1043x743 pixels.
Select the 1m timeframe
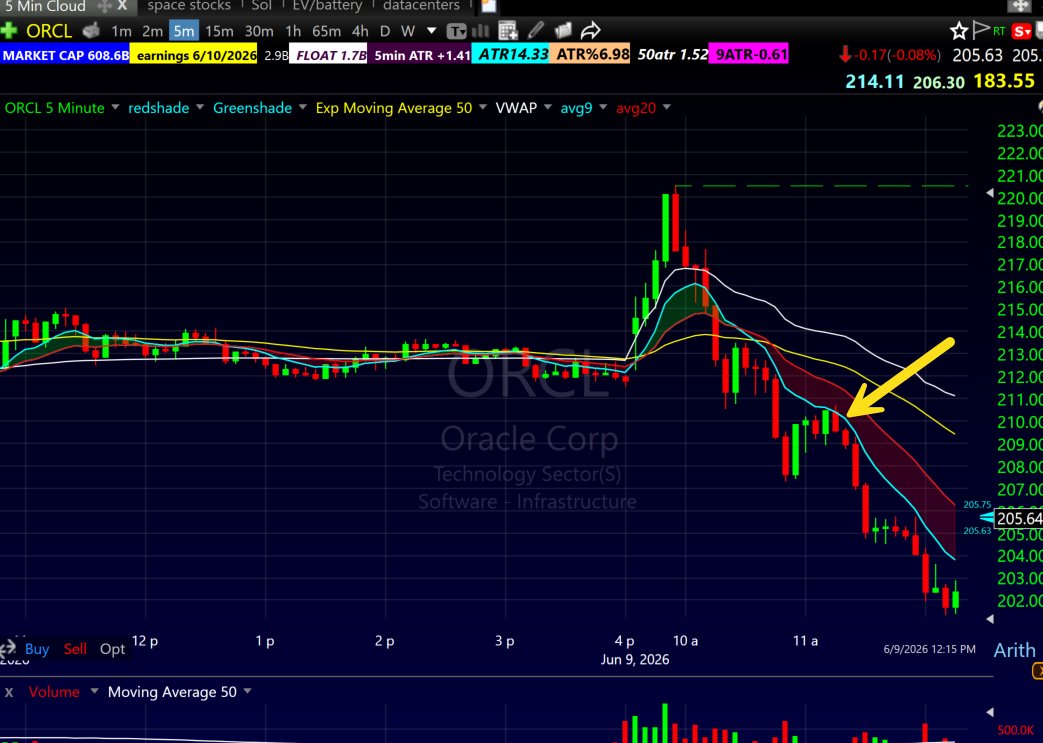click(121, 31)
